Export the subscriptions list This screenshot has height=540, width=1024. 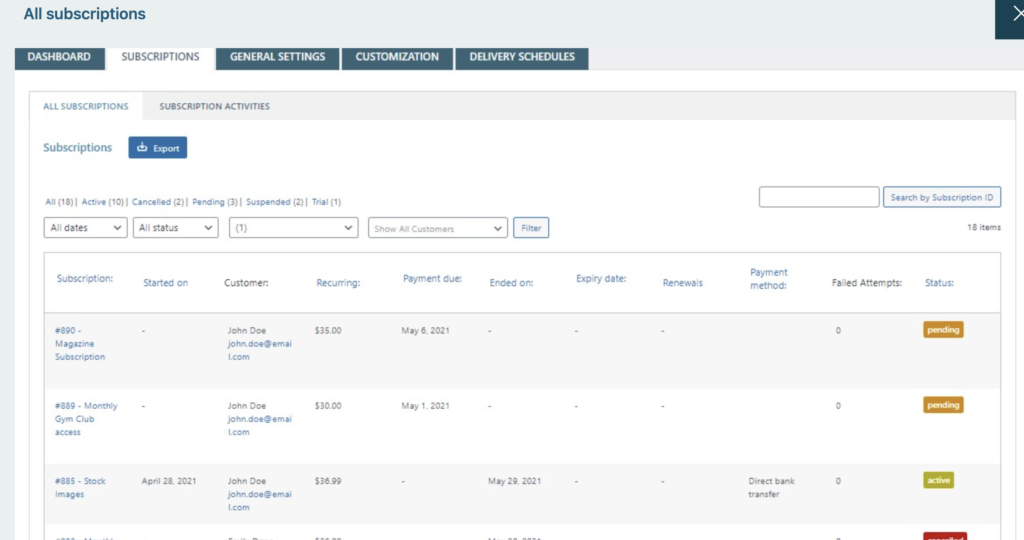tap(157, 148)
